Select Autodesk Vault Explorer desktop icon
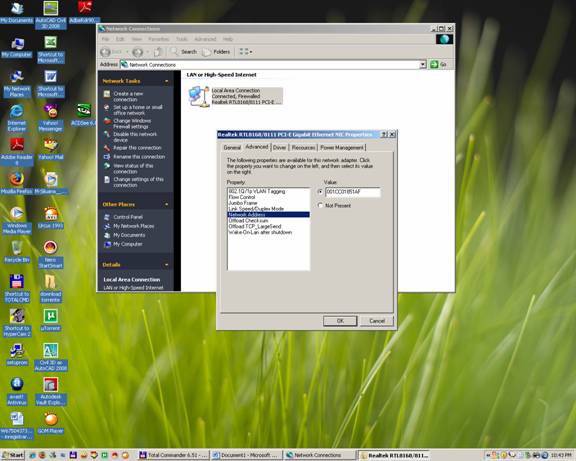 coord(51,392)
